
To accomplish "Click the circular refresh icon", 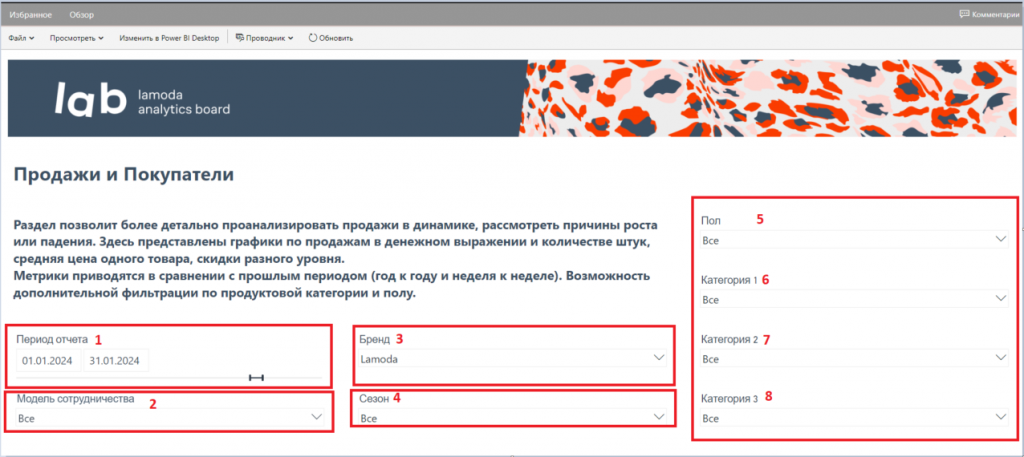I will pos(313,38).
